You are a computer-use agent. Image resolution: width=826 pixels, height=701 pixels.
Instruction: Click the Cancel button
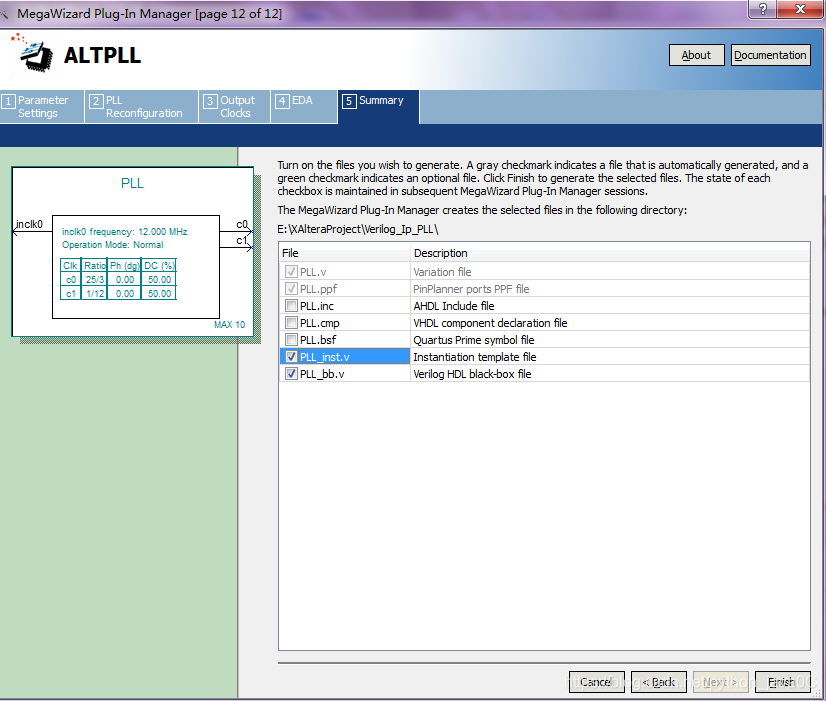pos(596,682)
